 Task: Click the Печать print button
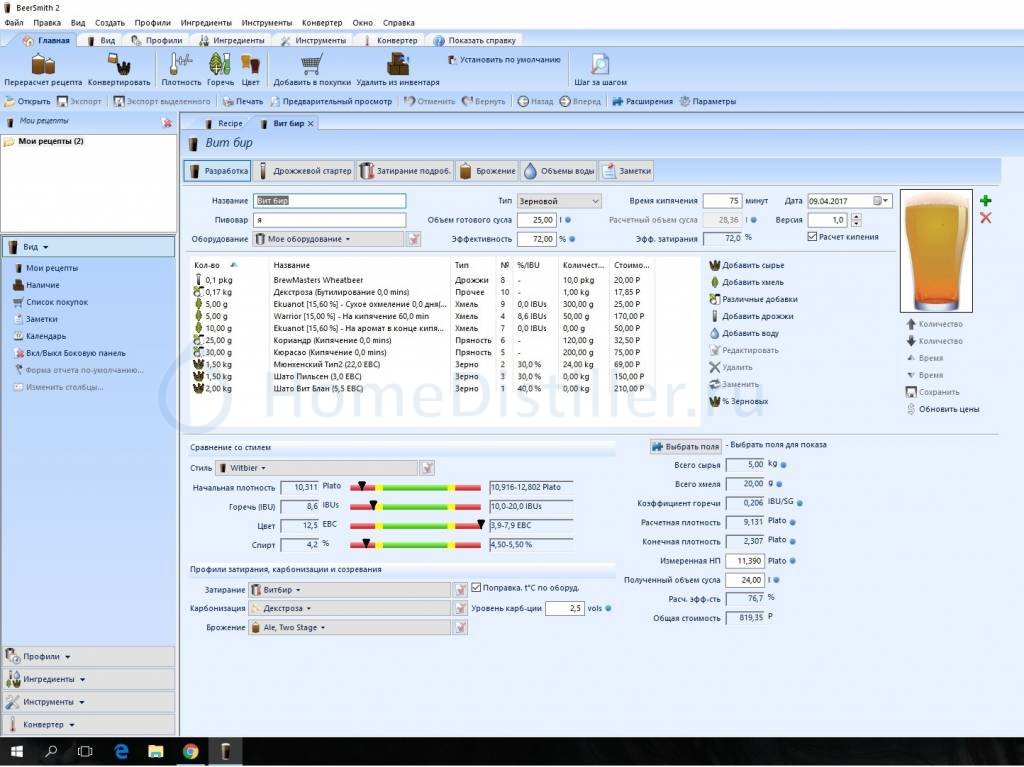[242, 101]
